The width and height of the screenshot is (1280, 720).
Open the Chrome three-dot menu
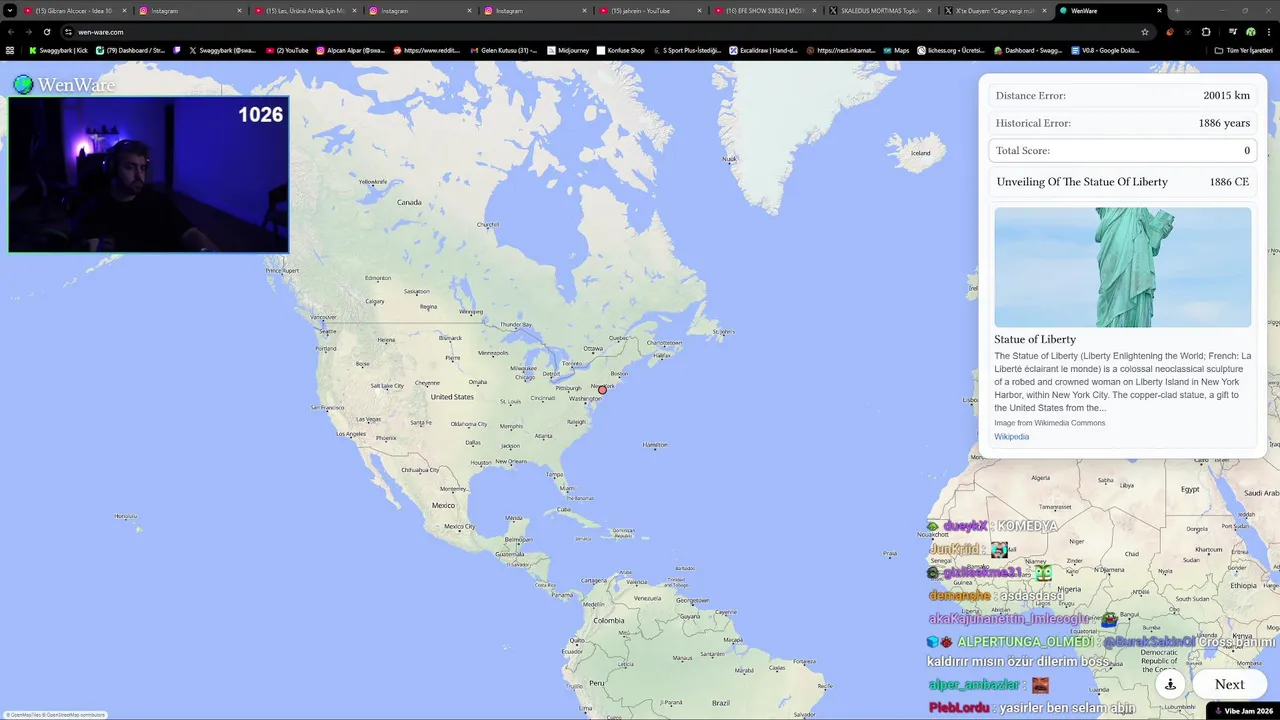click(x=1268, y=32)
